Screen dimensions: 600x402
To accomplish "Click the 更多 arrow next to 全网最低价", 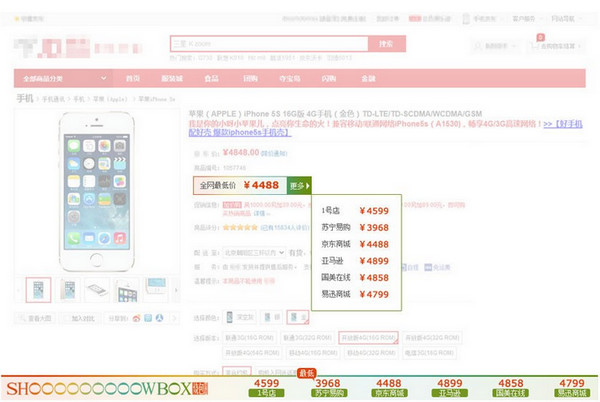I will 299,186.
